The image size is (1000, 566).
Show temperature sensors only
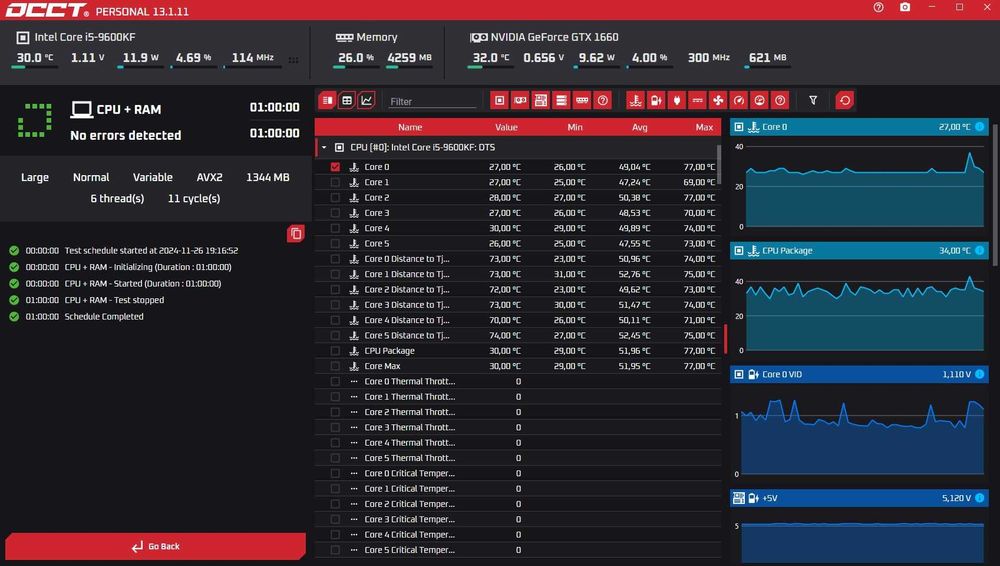click(635, 100)
